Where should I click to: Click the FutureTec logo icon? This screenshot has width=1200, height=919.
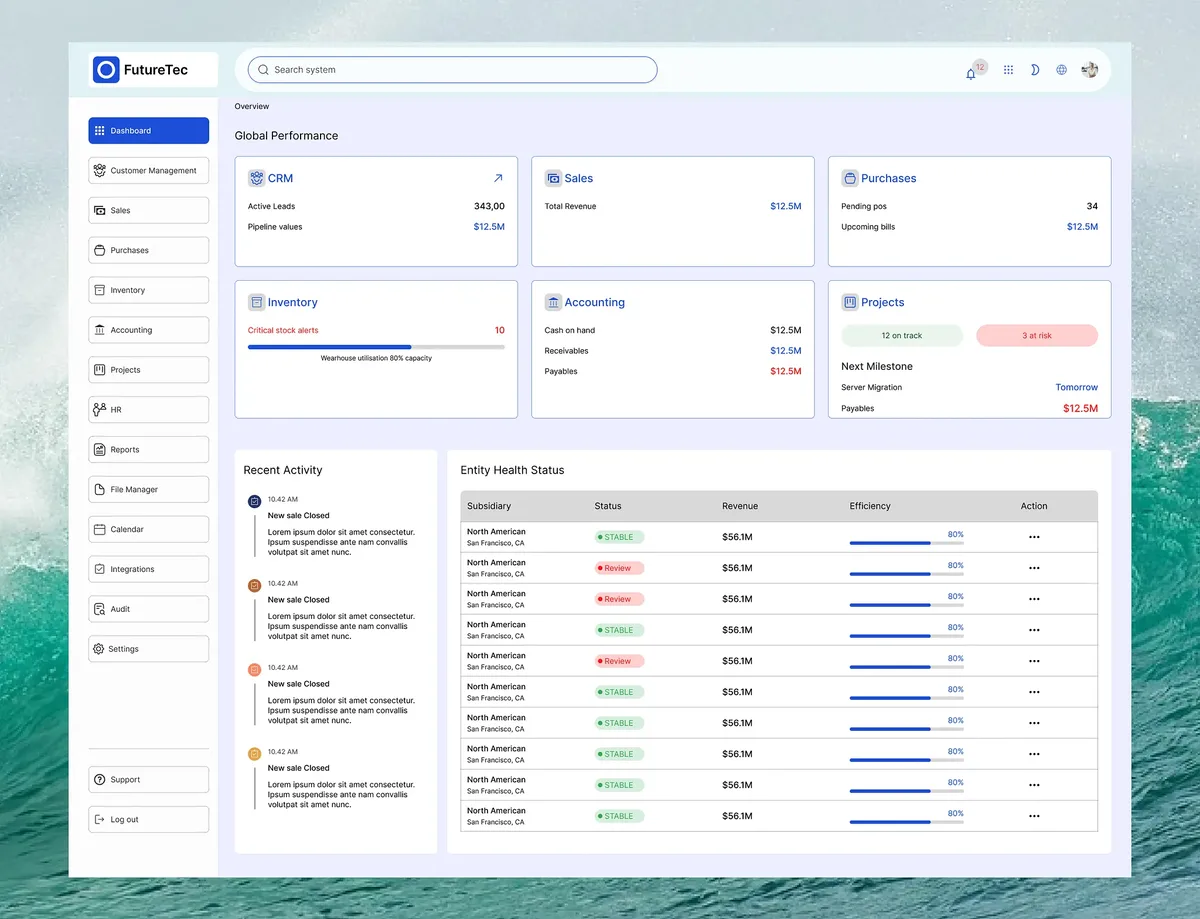pos(106,70)
